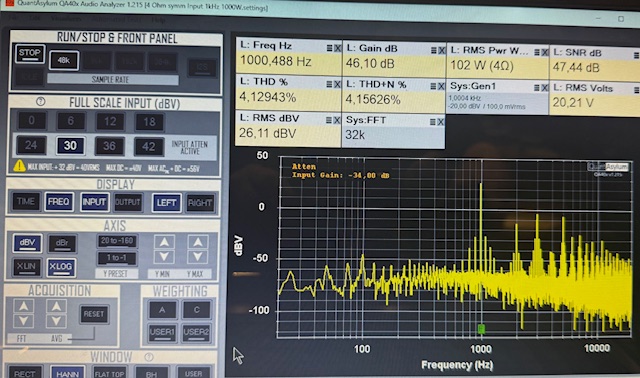Select the dBr axis unit
Image resolution: width=640 pixels, height=378 pixels.
pyautogui.click(x=62, y=243)
